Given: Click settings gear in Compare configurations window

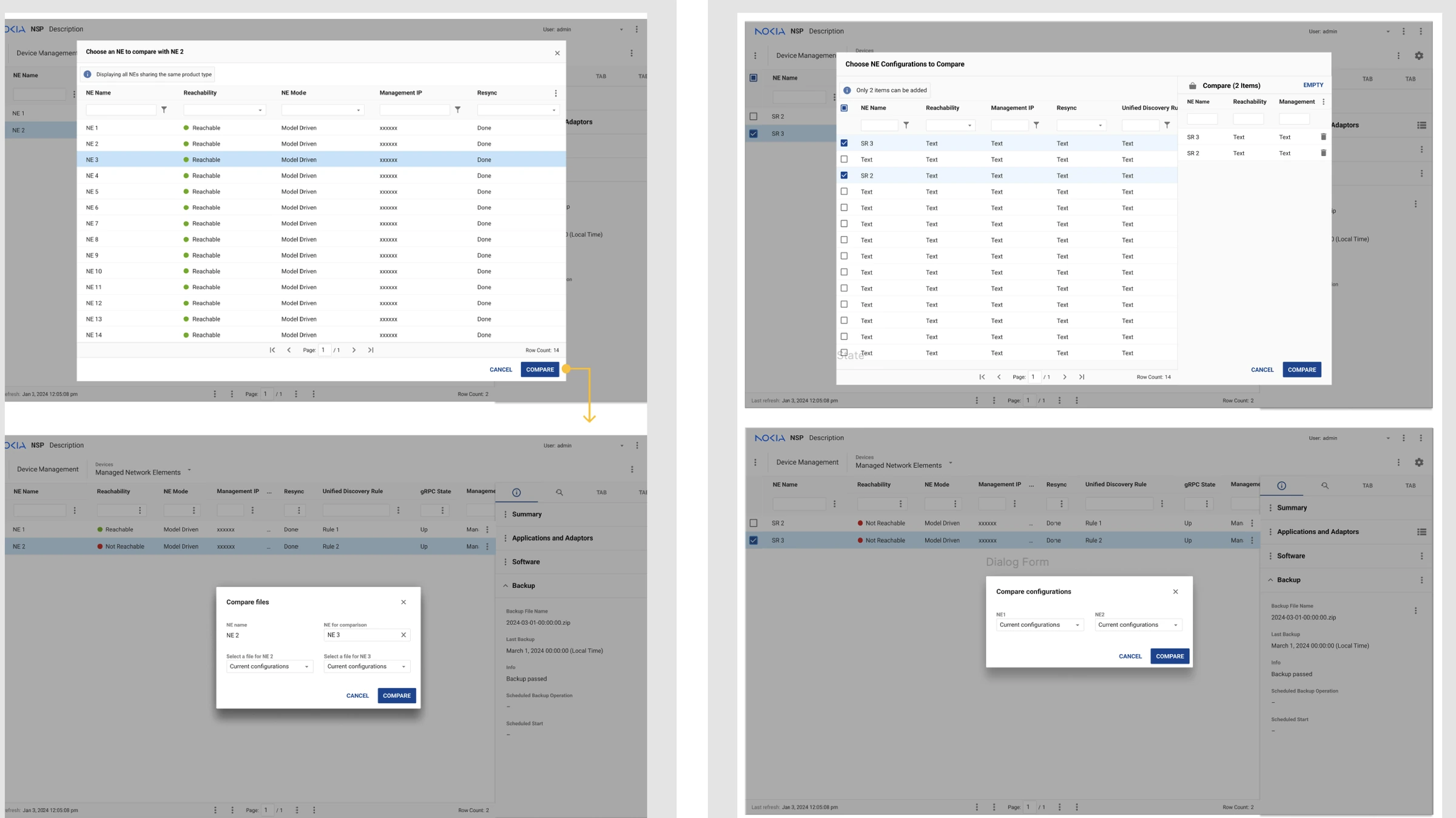Looking at the screenshot, I should click(1419, 462).
